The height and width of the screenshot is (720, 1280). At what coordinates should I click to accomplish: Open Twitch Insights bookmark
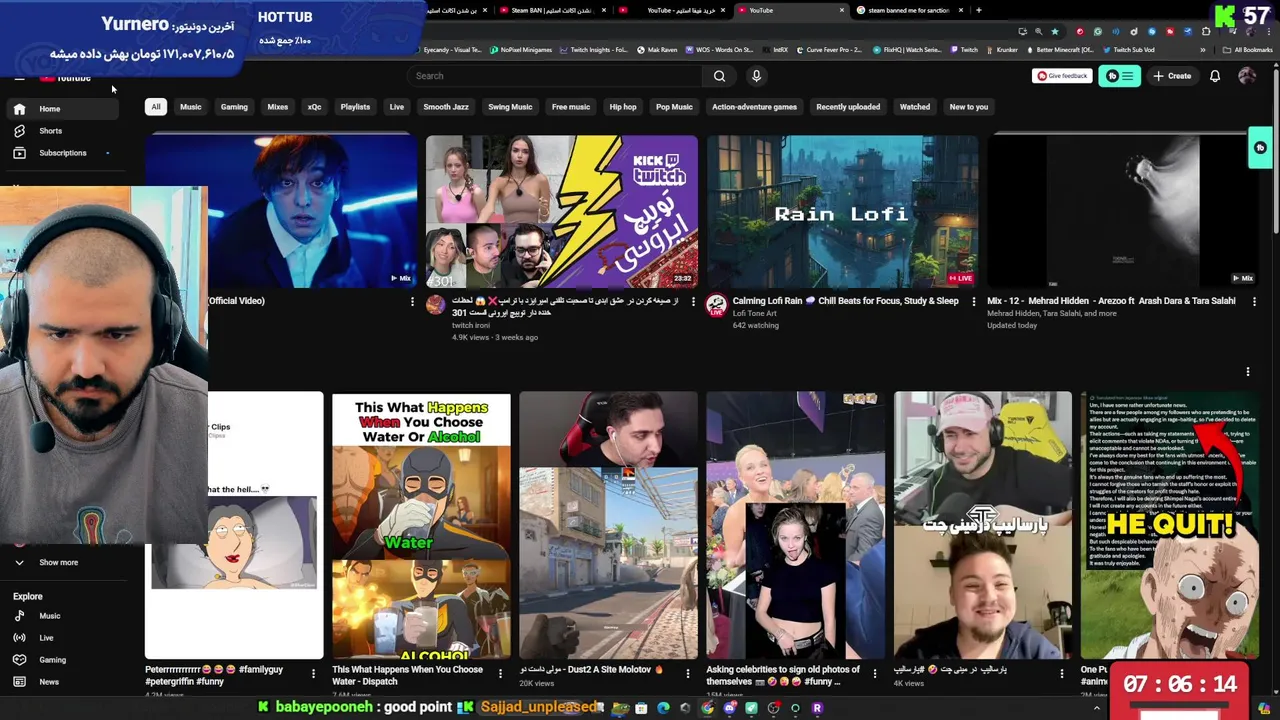coord(593,50)
